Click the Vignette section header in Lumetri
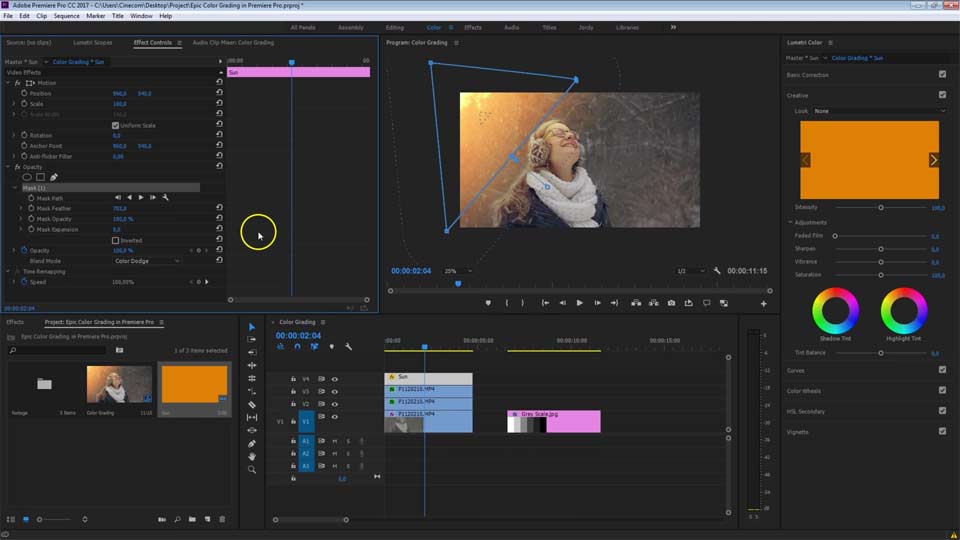 pyautogui.click(x=797, y=432)
